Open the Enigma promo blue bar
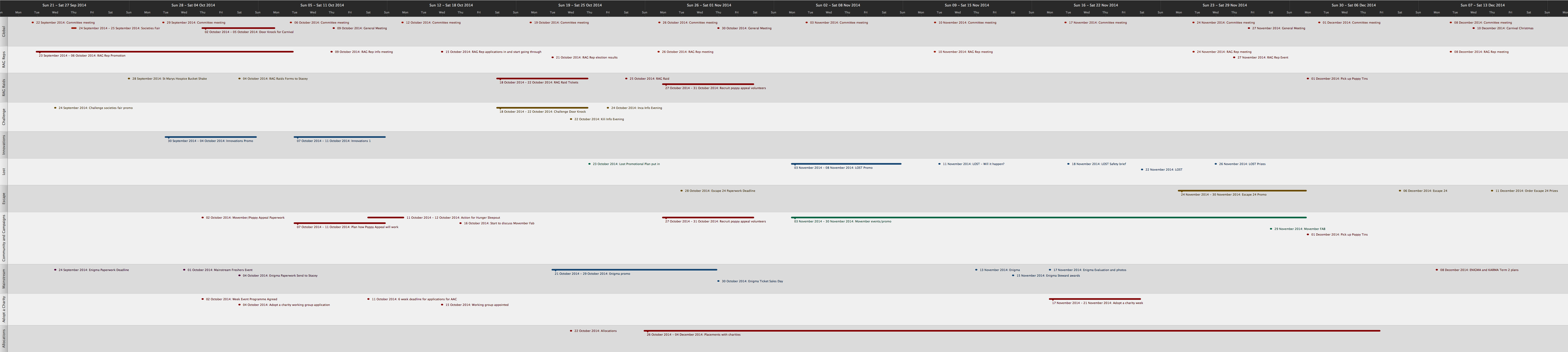Screen dimensions: 1568x352 634,269
